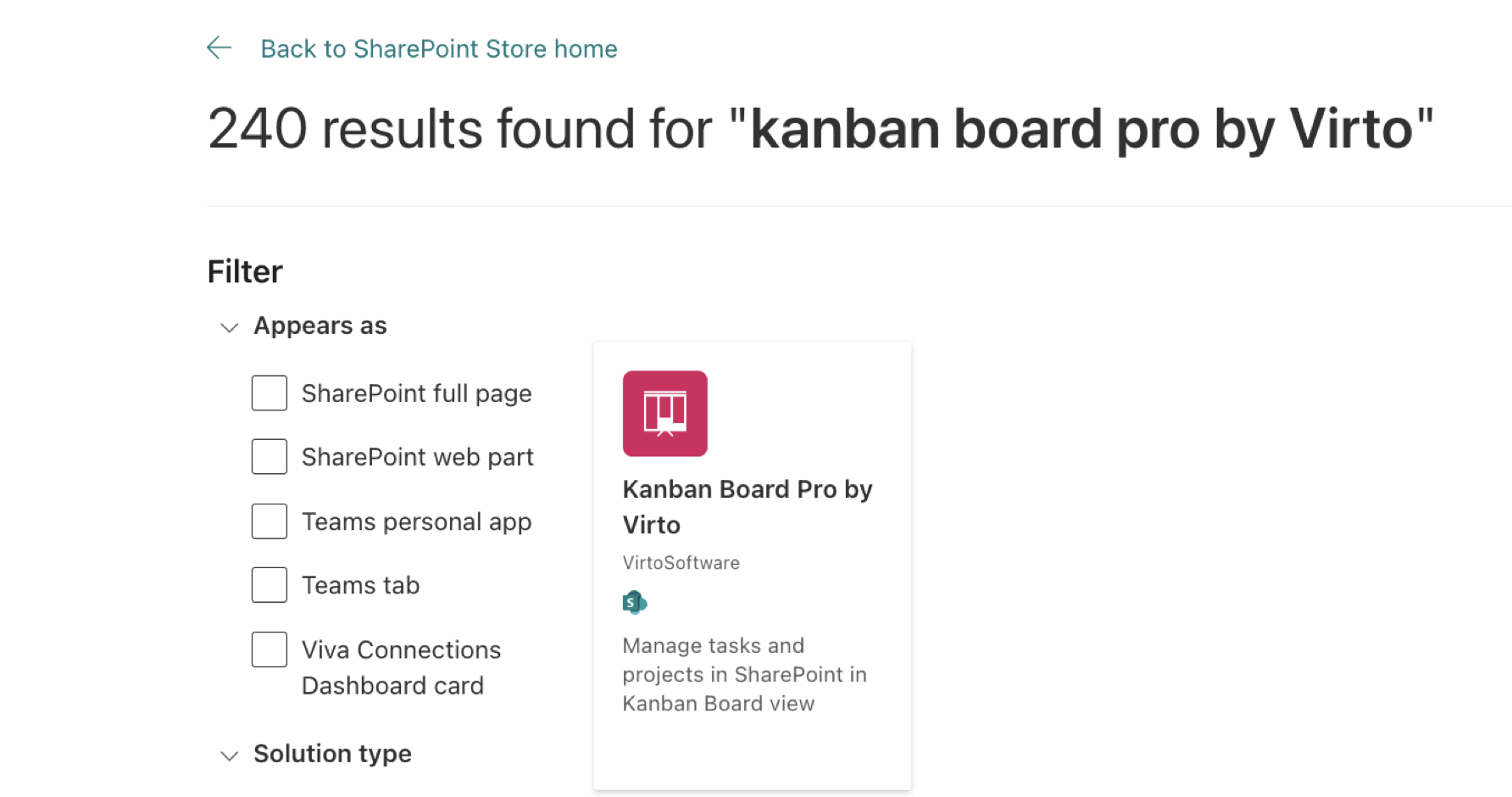Open the Kanban Board Pro app card

click(752, 564)
